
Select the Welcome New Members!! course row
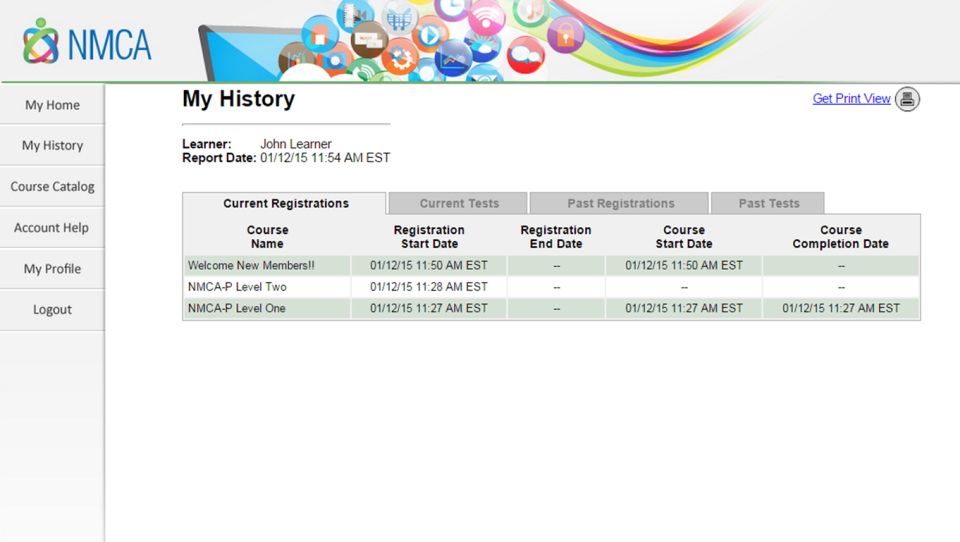(x=552, y=265)
